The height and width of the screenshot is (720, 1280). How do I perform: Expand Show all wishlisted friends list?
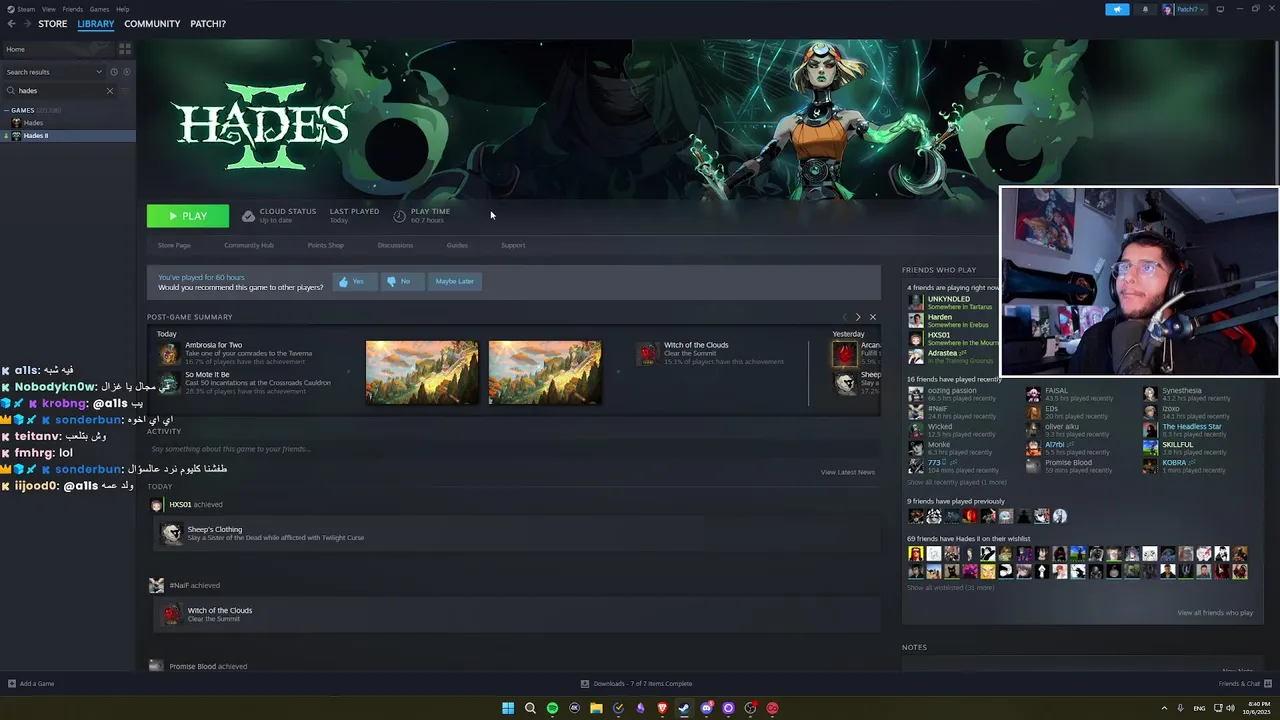click(x=950, y=588)
